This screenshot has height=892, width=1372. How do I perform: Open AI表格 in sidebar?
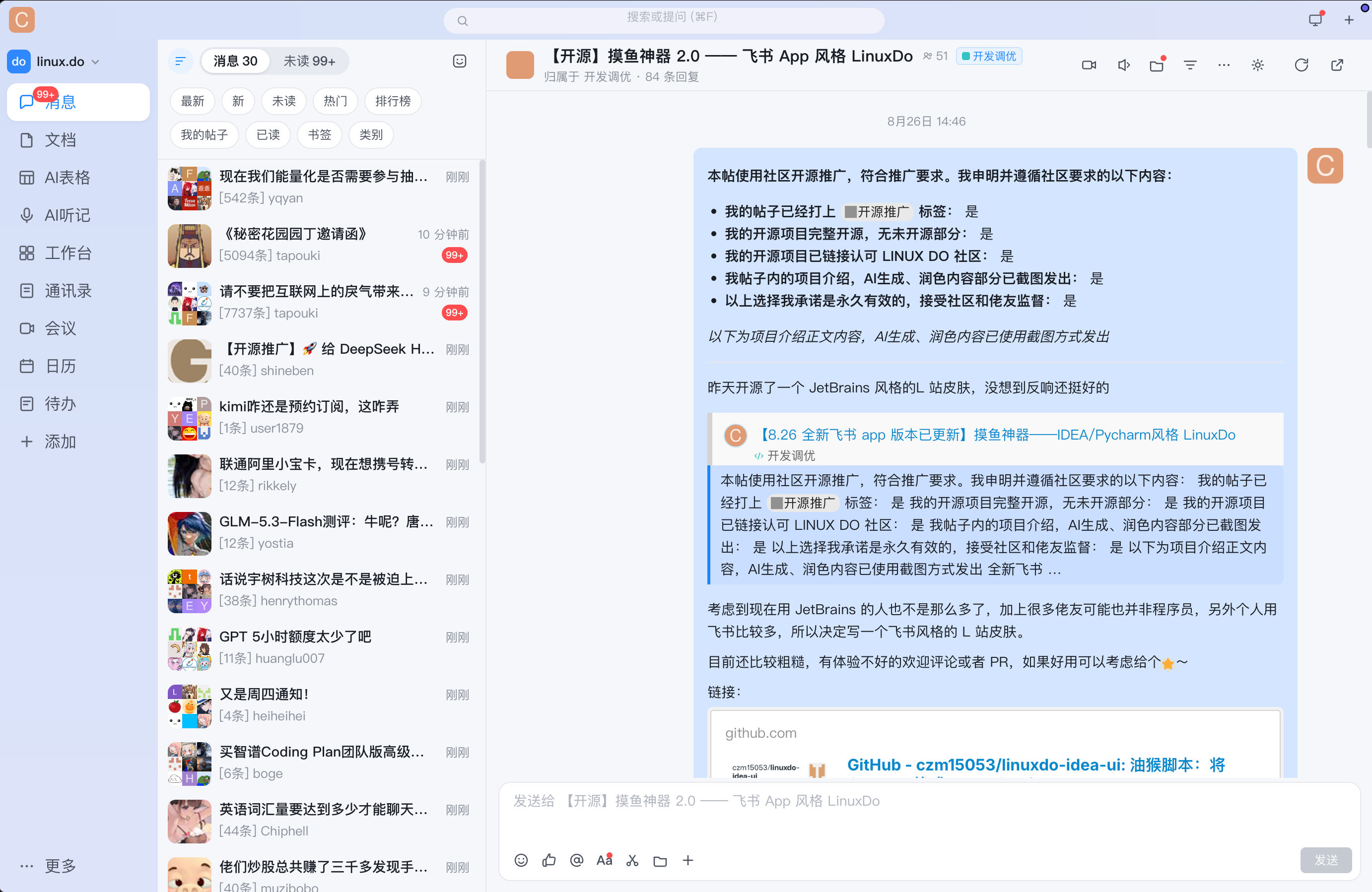[78, 178]
